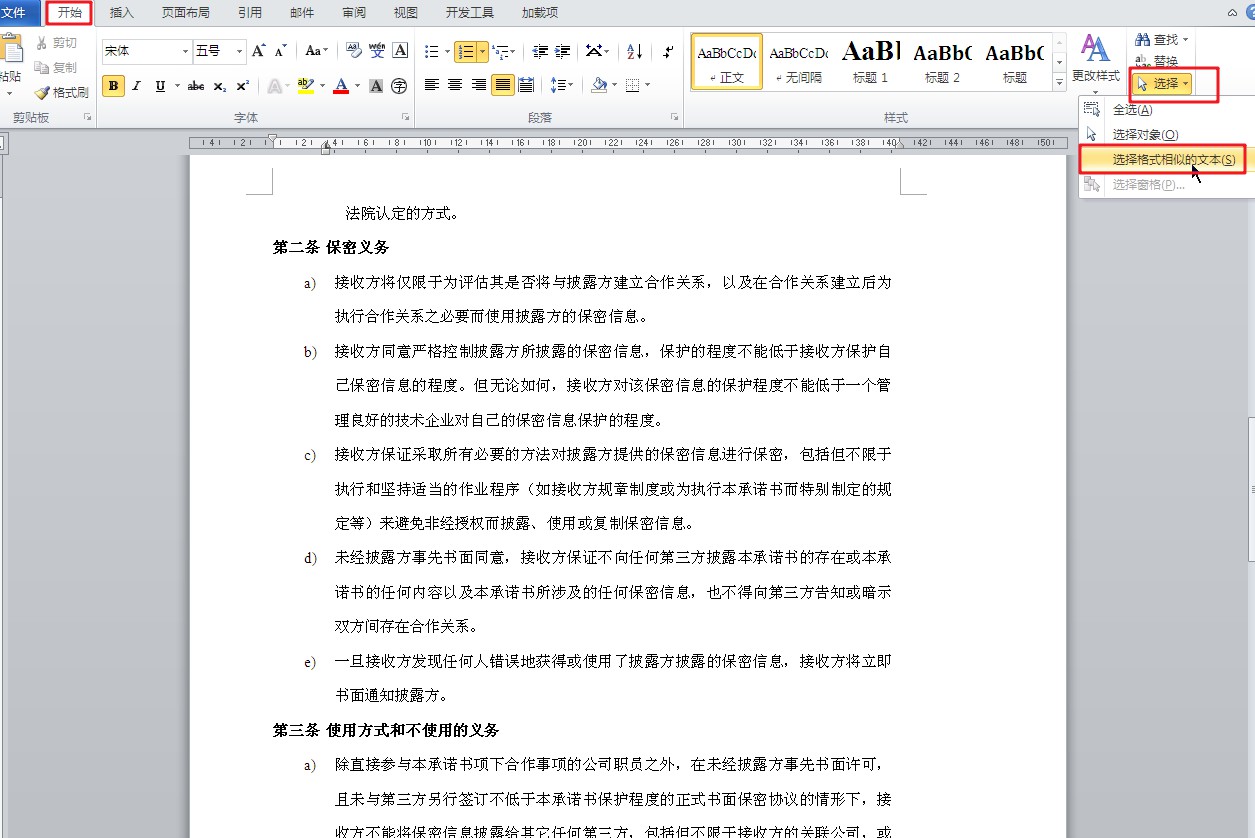Image resolution: width=1255 pixels, height=838 pixels.
Task: Click the Replace (替换) button
Action: 1163,60
